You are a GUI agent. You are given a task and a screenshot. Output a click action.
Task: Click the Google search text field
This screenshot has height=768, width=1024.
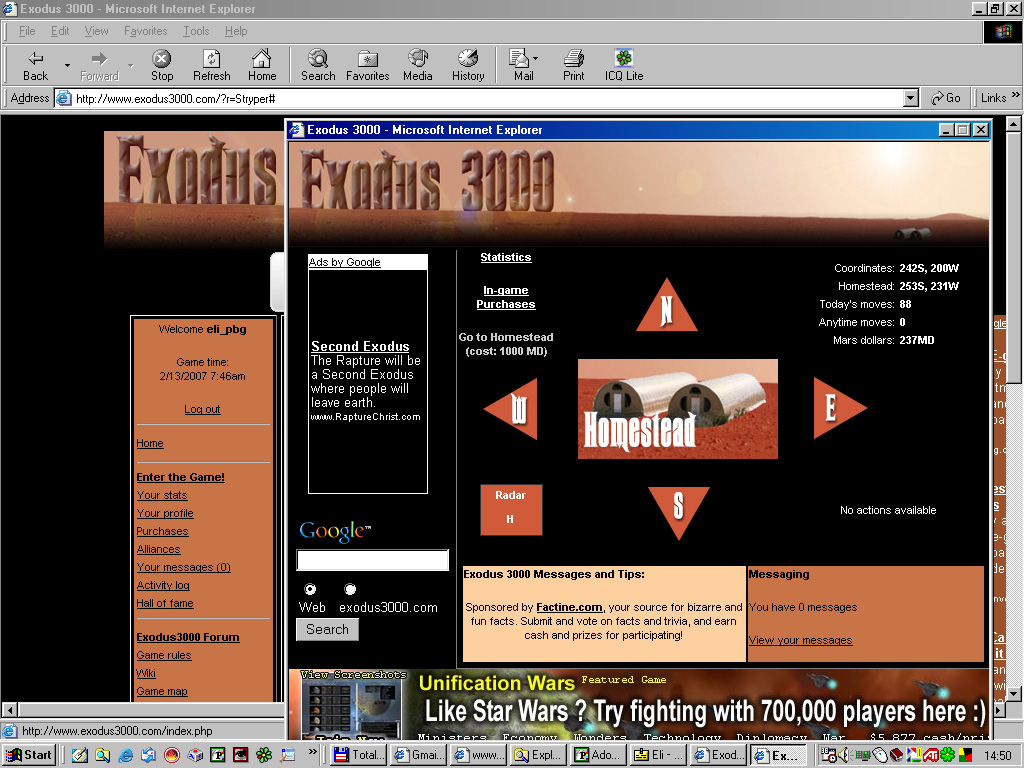coord(372,560)
